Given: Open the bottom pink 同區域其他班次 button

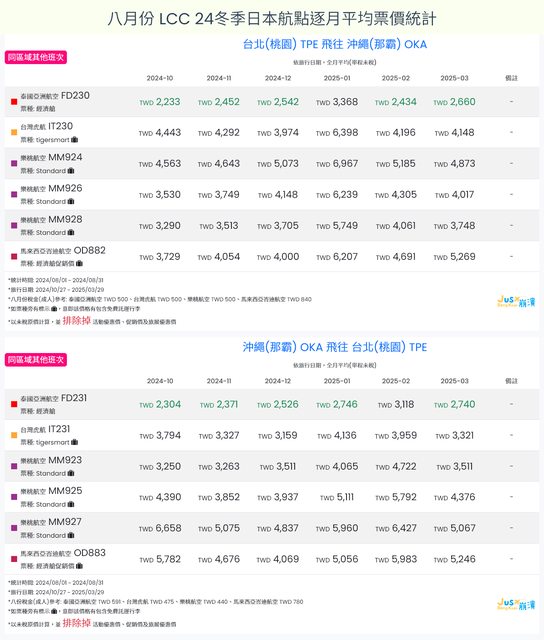Looking at the screenshot, I should point(36,360).
